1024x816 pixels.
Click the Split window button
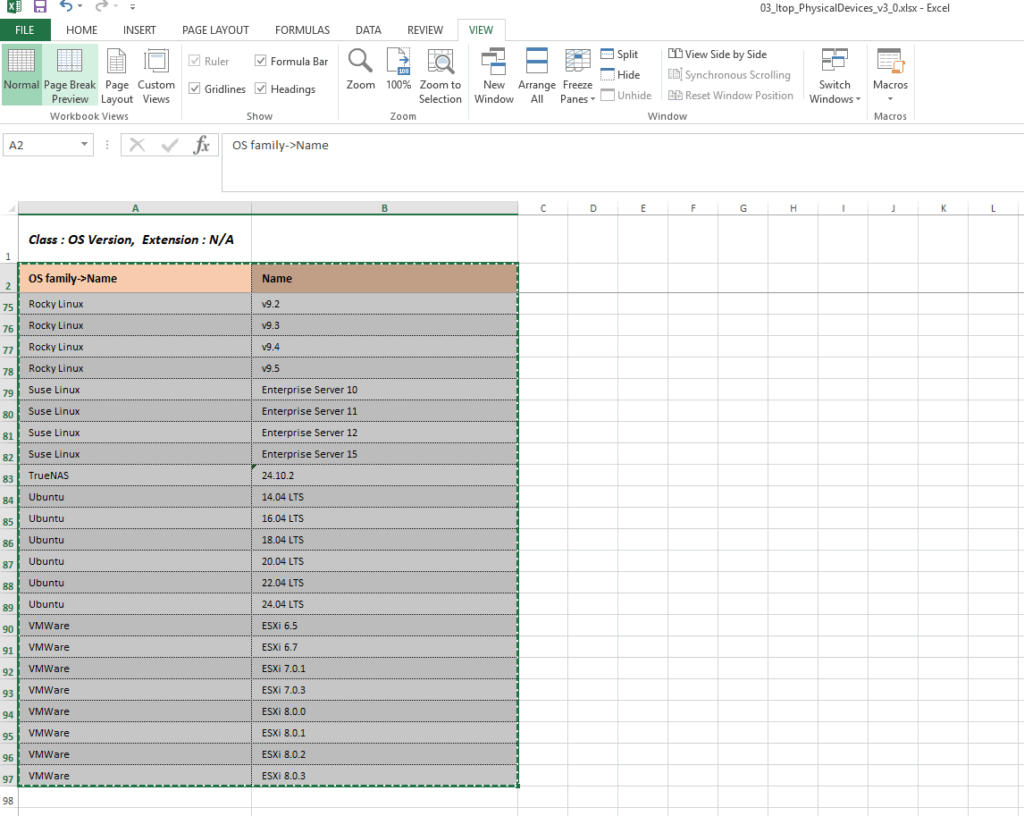[x=619, y=55]
